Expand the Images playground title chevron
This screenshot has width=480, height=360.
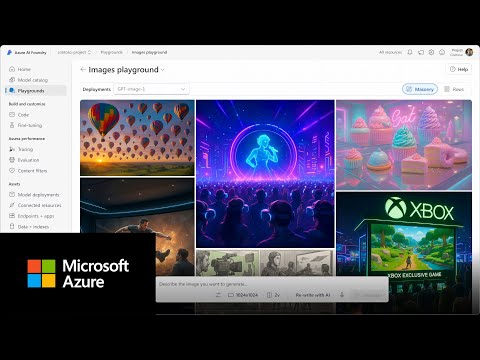click(x=163, y=70)
